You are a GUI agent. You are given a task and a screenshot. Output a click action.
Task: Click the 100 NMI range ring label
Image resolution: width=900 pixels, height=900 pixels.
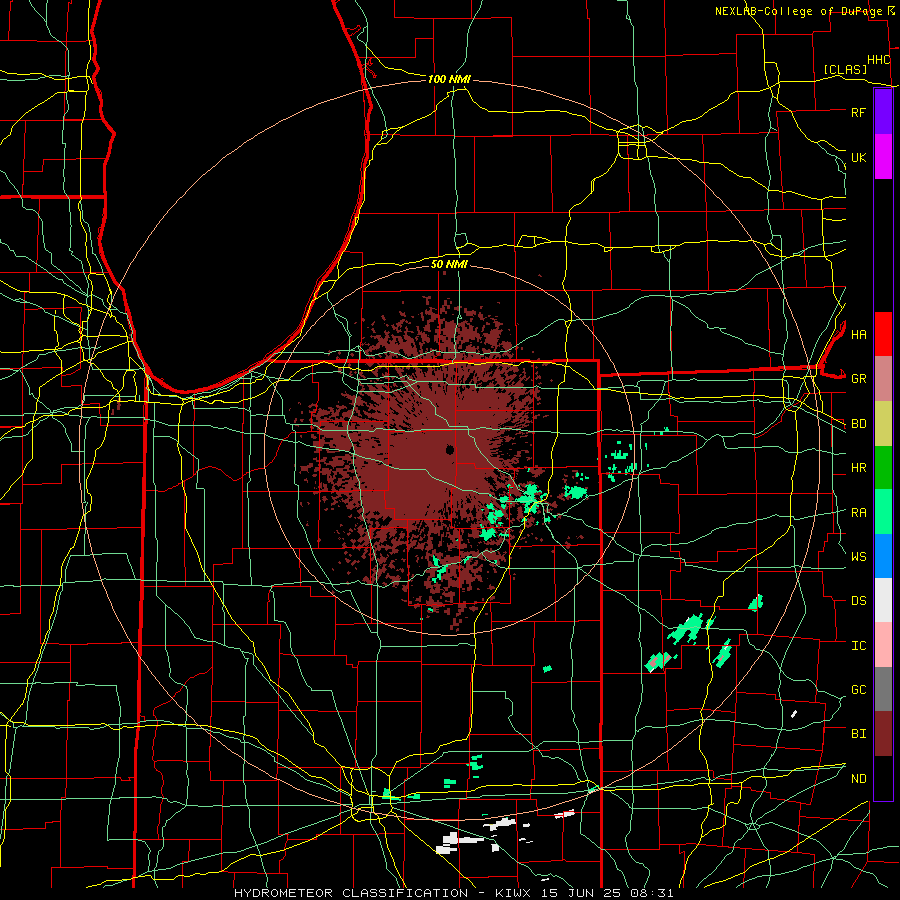449,79
